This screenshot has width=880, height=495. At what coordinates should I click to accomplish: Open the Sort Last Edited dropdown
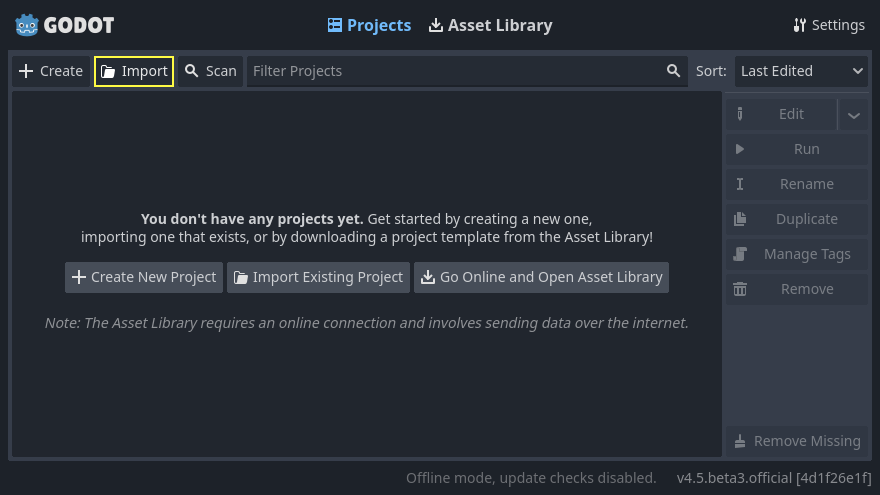(x=801, y=71)
